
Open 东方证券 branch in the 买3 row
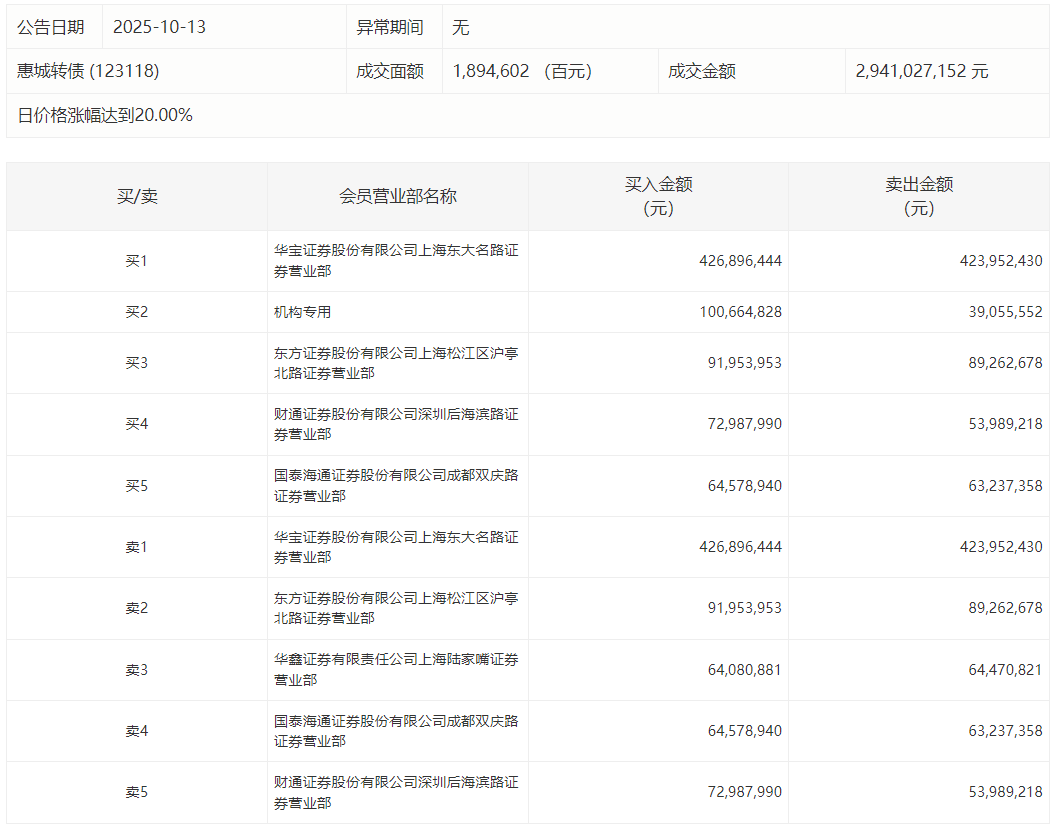coord(396,363)
